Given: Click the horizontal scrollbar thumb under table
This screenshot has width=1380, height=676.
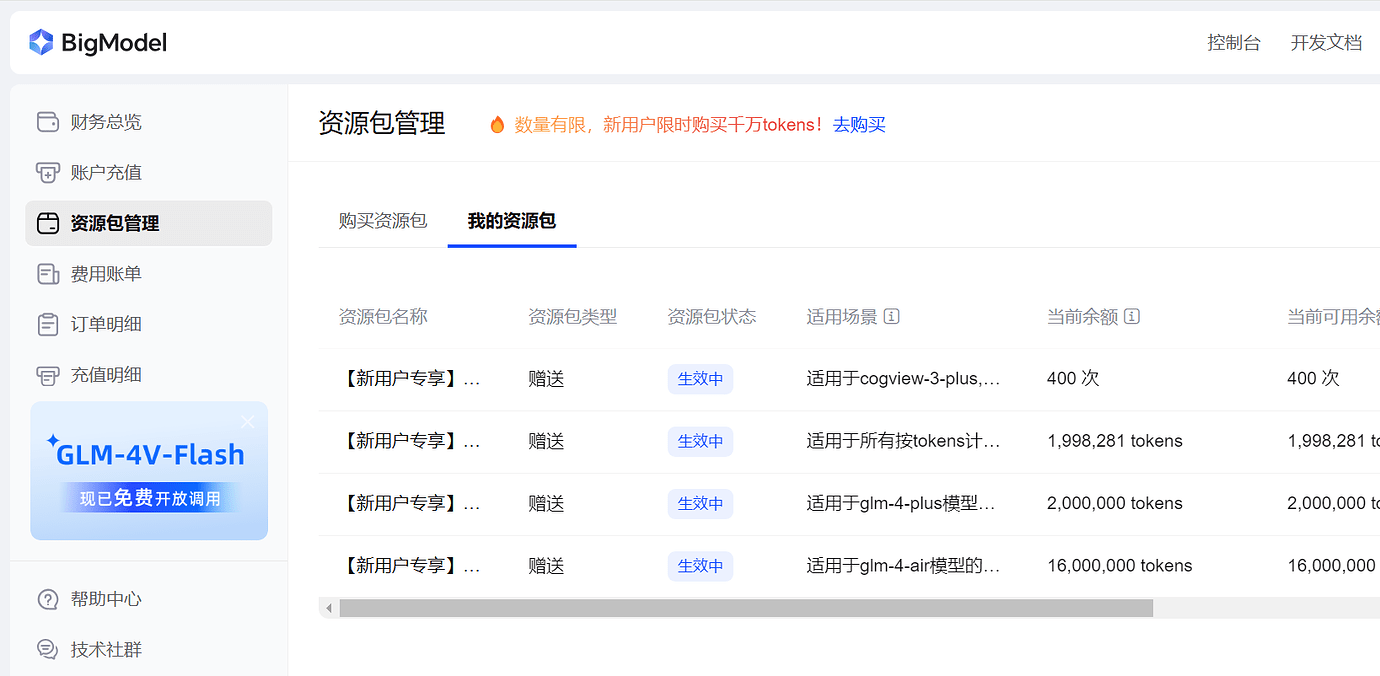Looking at the screenshot, I should tap(745, 608).
